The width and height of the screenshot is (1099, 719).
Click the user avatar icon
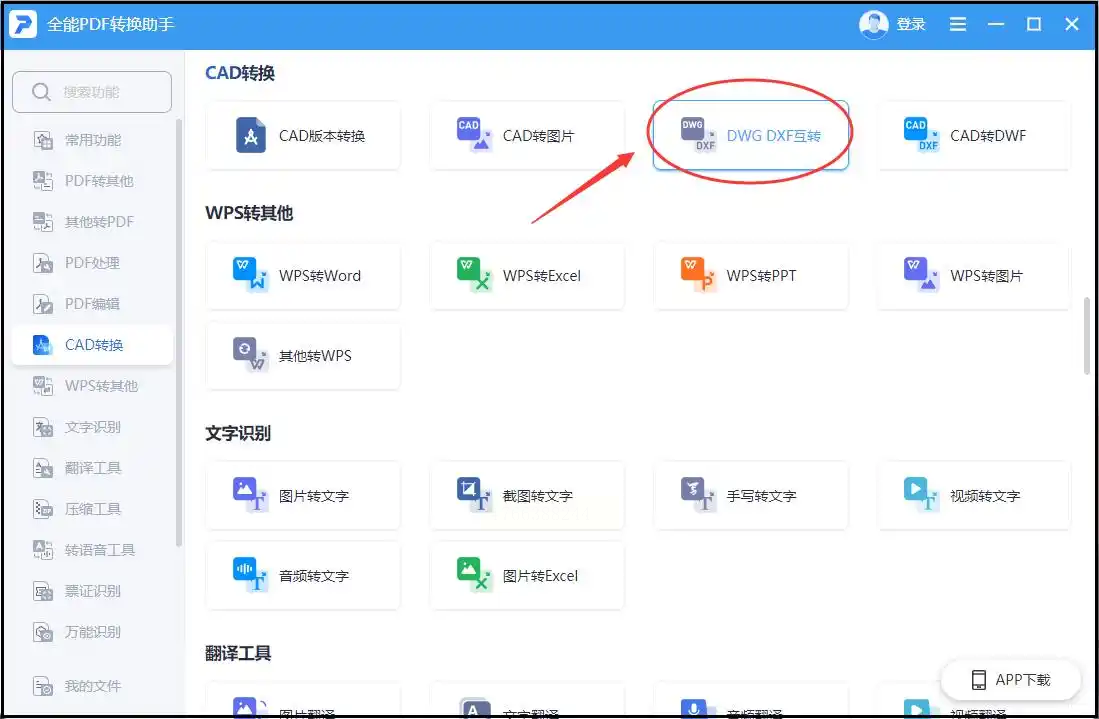pyautogui.click(x=873, y=25)
